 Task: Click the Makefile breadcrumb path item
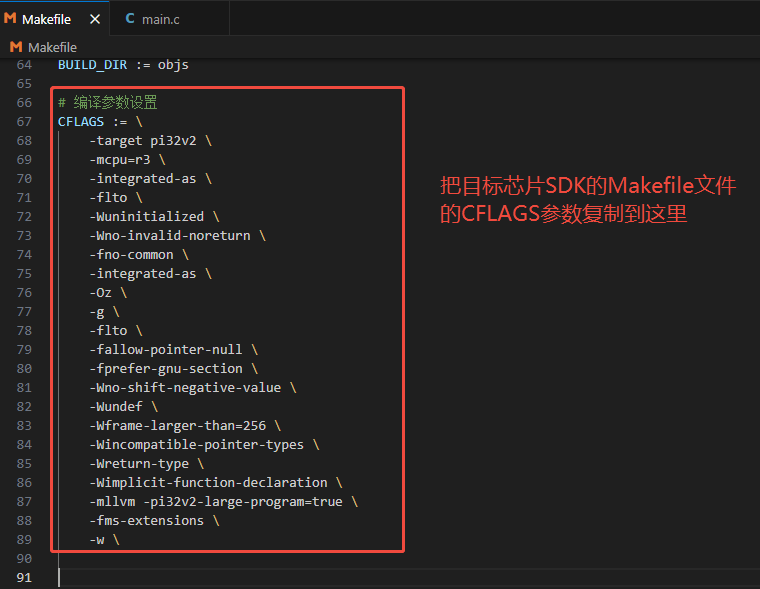(x=52, y=47)
